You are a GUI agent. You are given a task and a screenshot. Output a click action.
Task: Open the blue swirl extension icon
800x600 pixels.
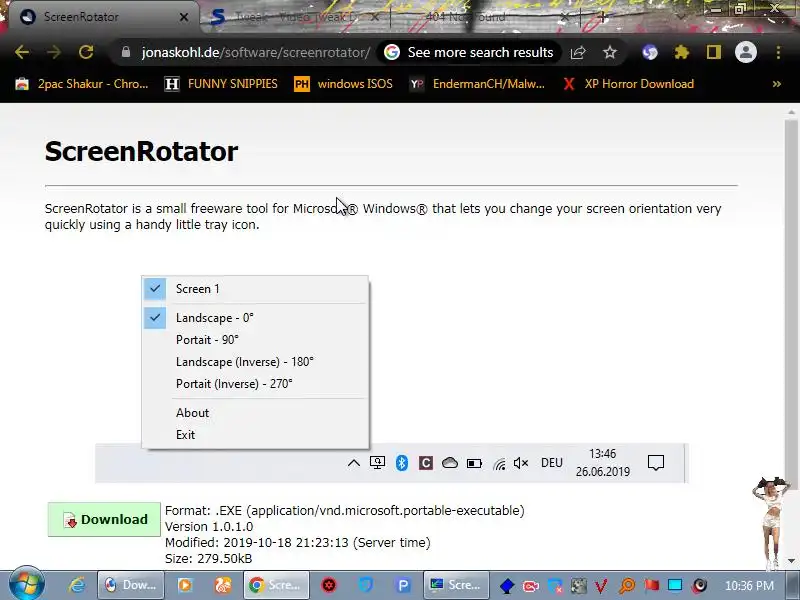(649, 52)
